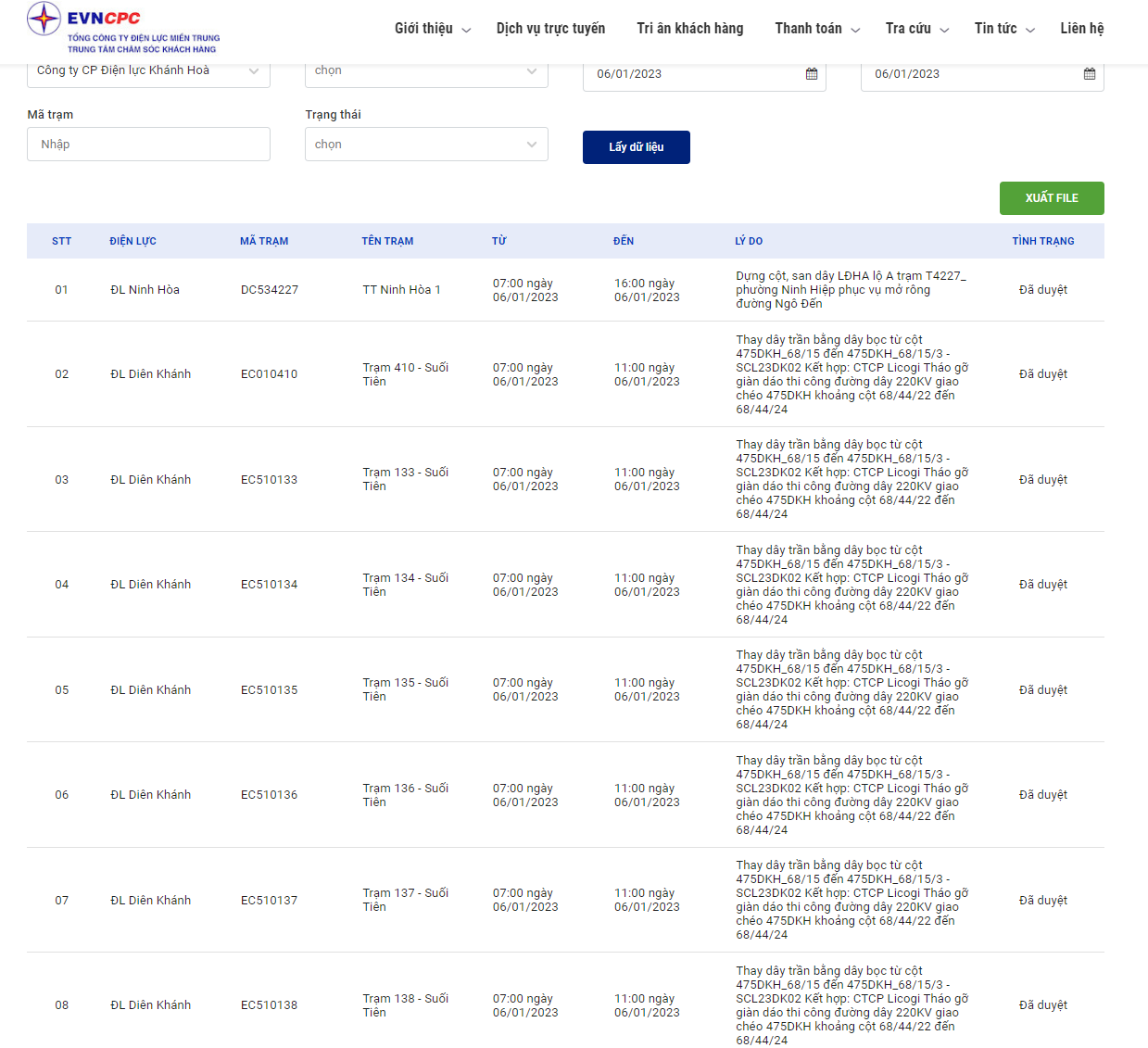The height and width of the screenshot is (1048, 1148).
Task: Click the TÌNH TRẠNG column header
Action: pyautogui.click(x=1042, y=241)
